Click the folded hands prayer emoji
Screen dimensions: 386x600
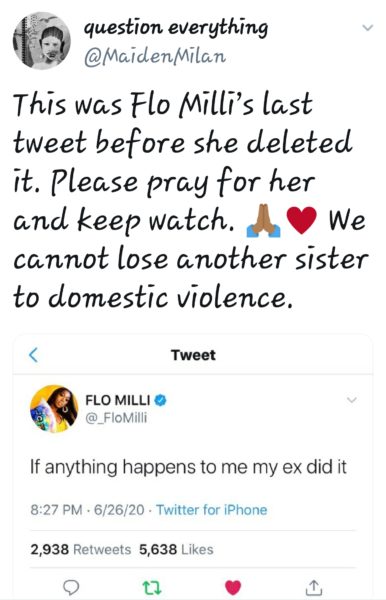[x=263, y=221]
